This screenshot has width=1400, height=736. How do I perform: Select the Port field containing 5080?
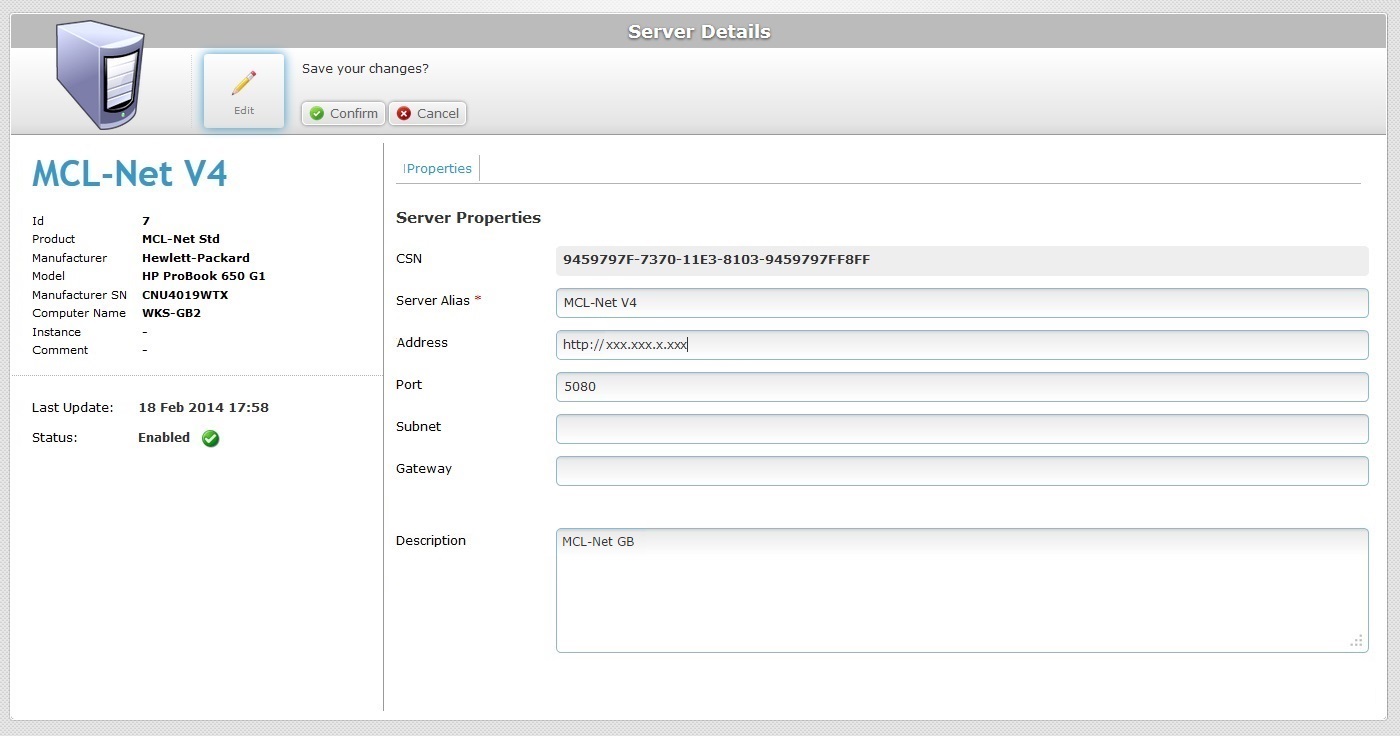962,387
